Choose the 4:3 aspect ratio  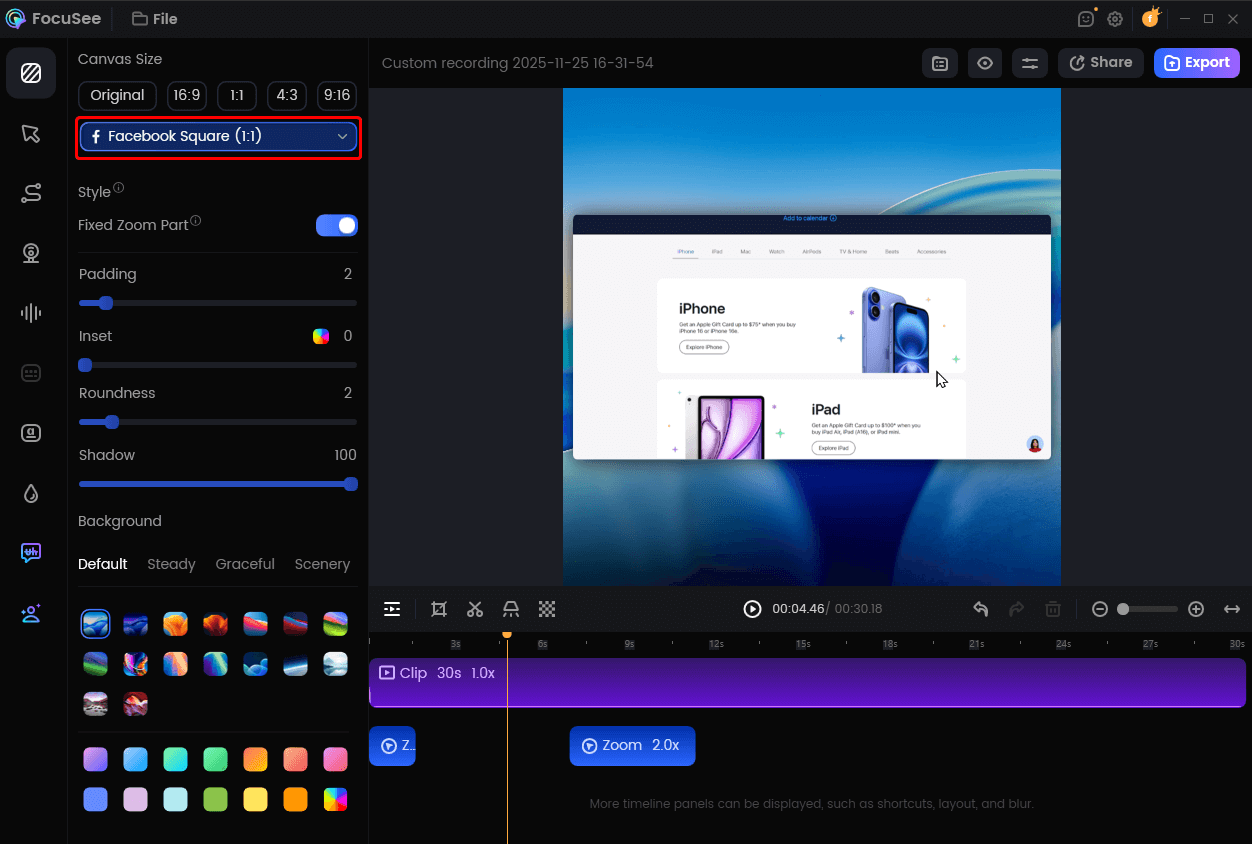(x=286, y=96)
